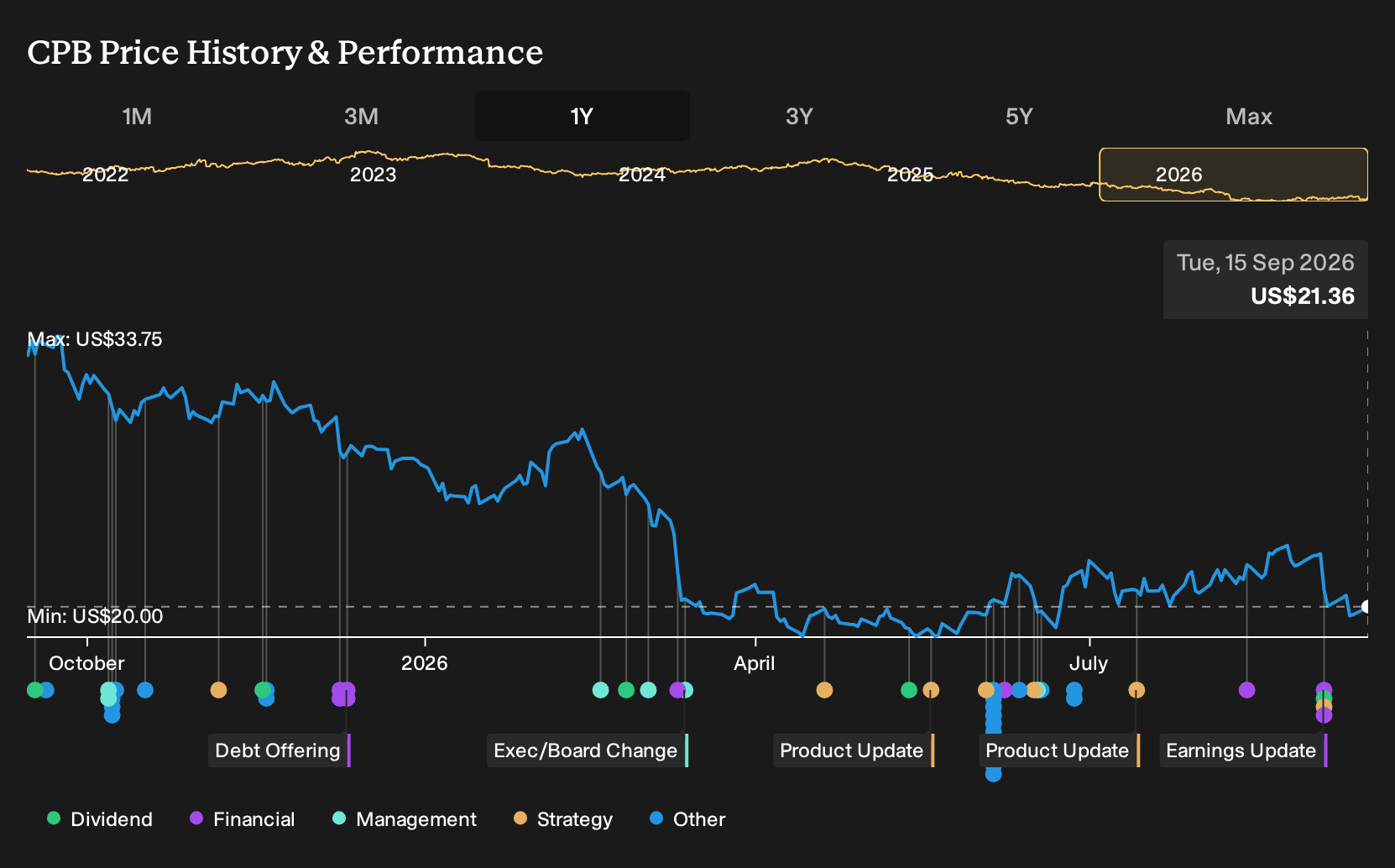Image resolution: width=1395 pixels, height=868 pixels.
Task: Click the orange Strategy marker right after July
Action: (x=1136, y=690)
